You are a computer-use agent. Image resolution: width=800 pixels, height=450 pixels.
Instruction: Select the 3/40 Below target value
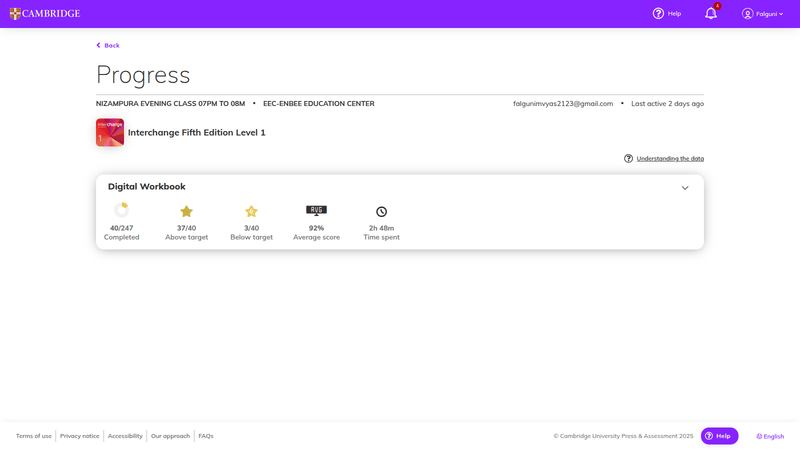click(x=251, y=228)
